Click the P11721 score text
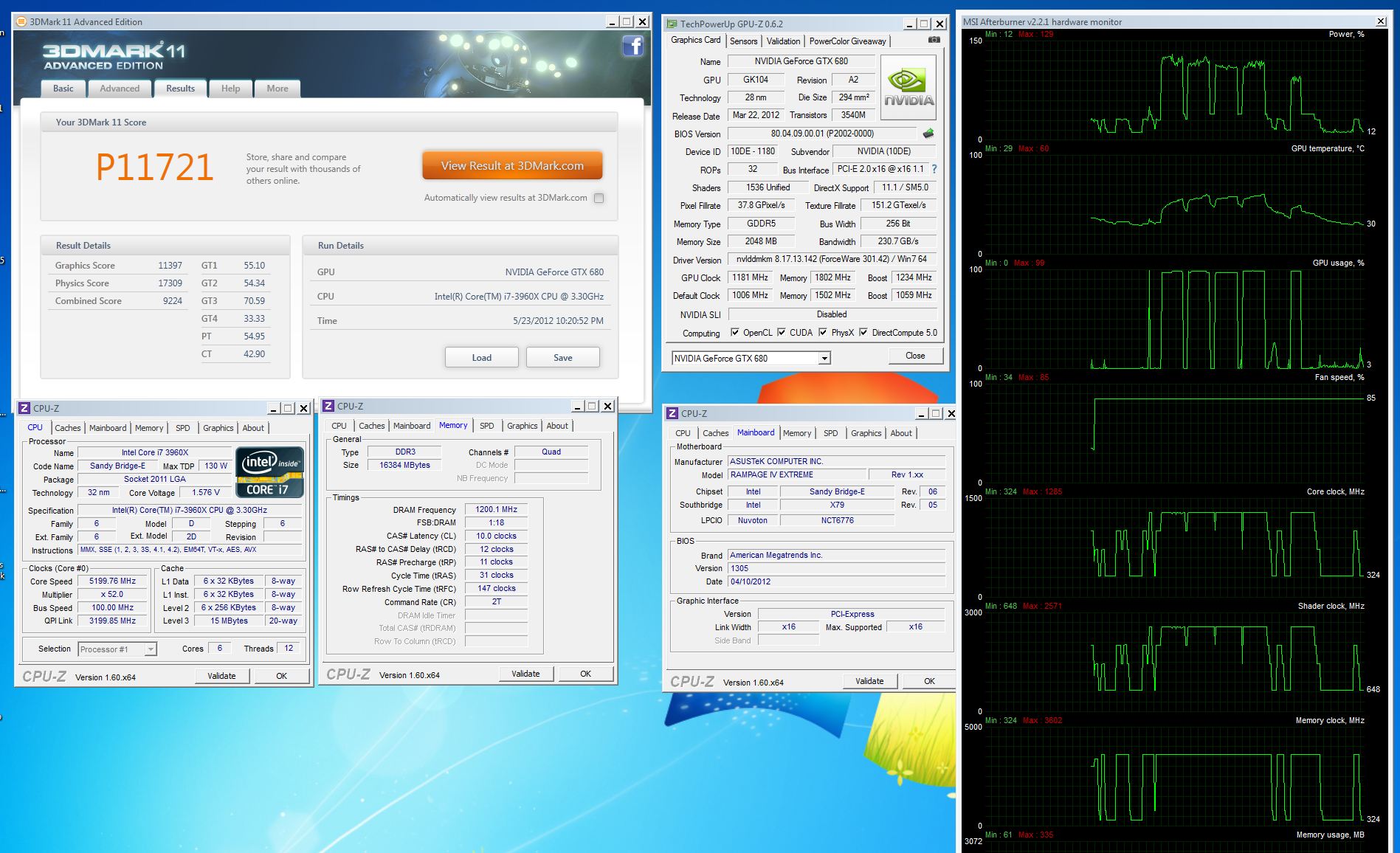 155,168
